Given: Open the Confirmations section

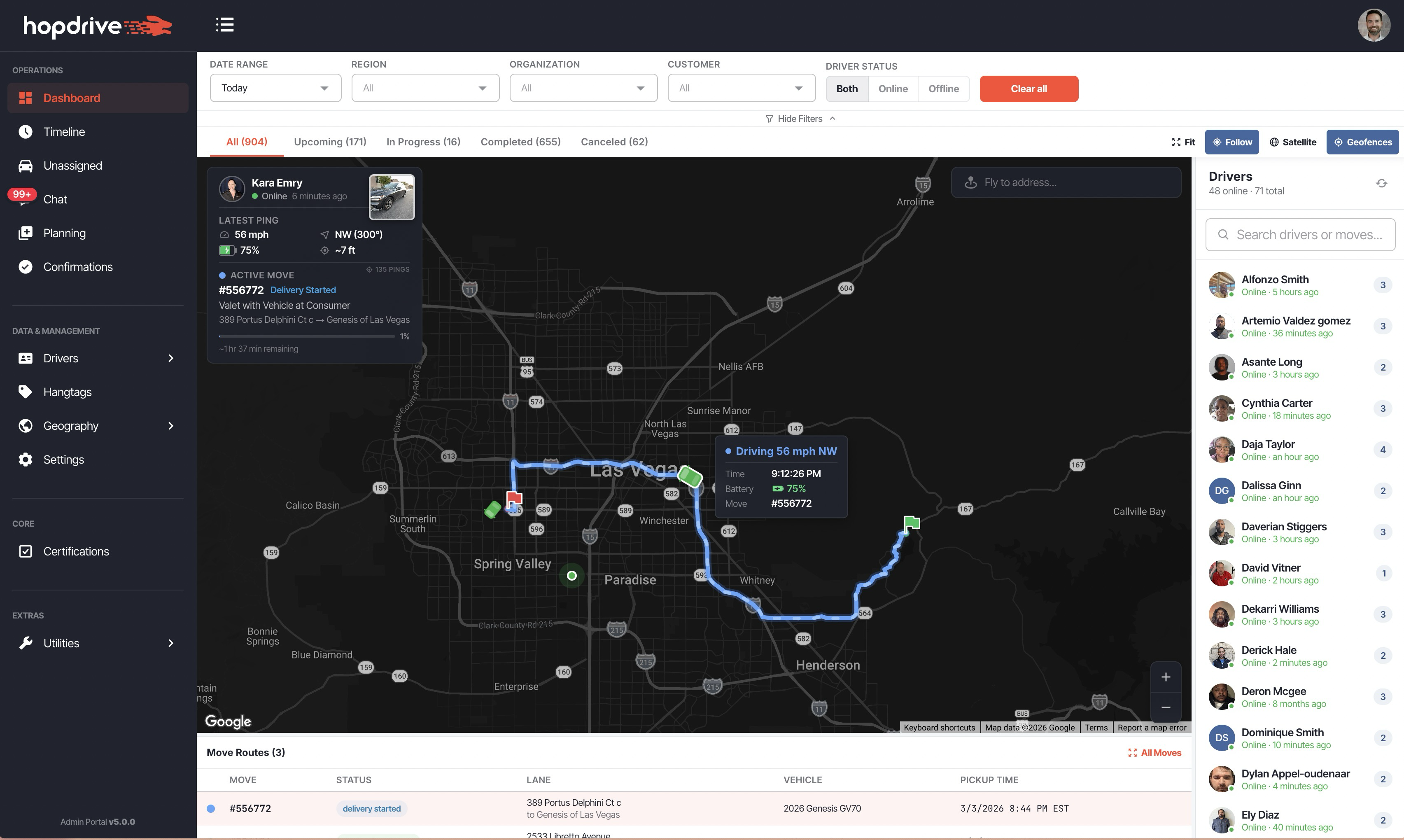Looking at the screenshot, I should click(x=77, y=266).
